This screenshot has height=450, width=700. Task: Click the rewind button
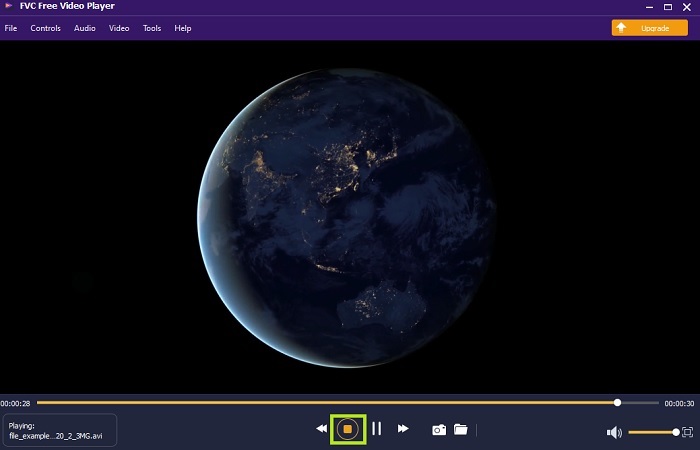[x=322, y=429]
